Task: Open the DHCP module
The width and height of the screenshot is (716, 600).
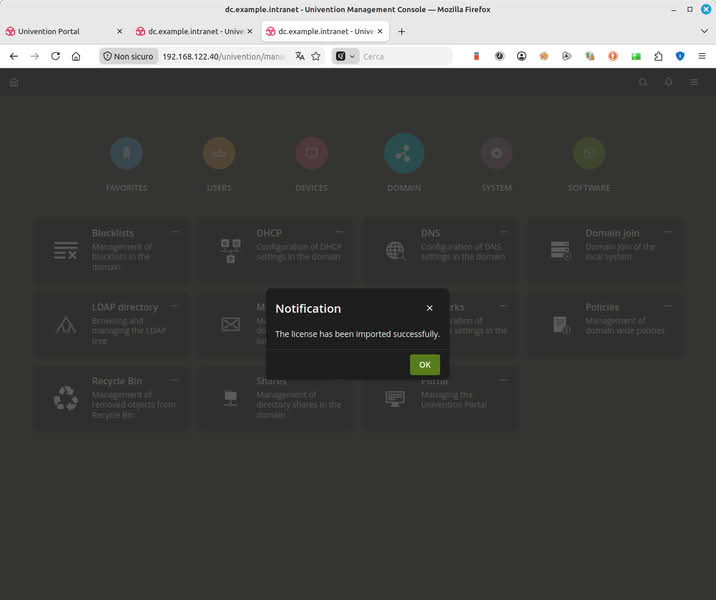Action: point(275,250)
